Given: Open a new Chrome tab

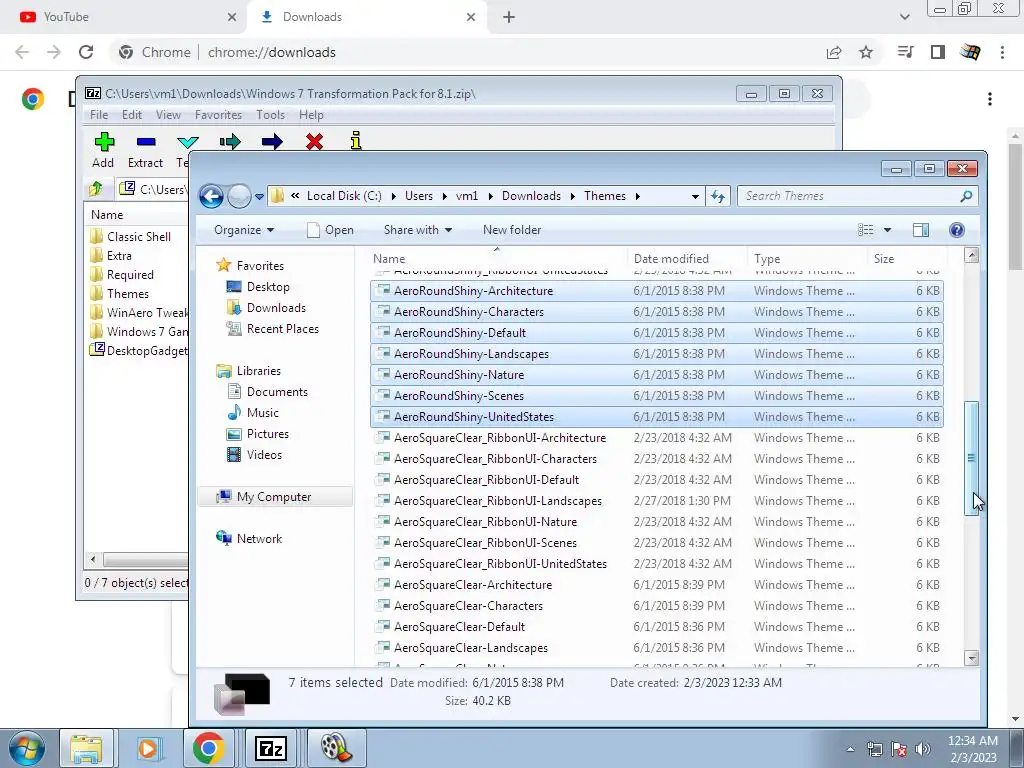Looking at the screenshot, I should (509, 17).
